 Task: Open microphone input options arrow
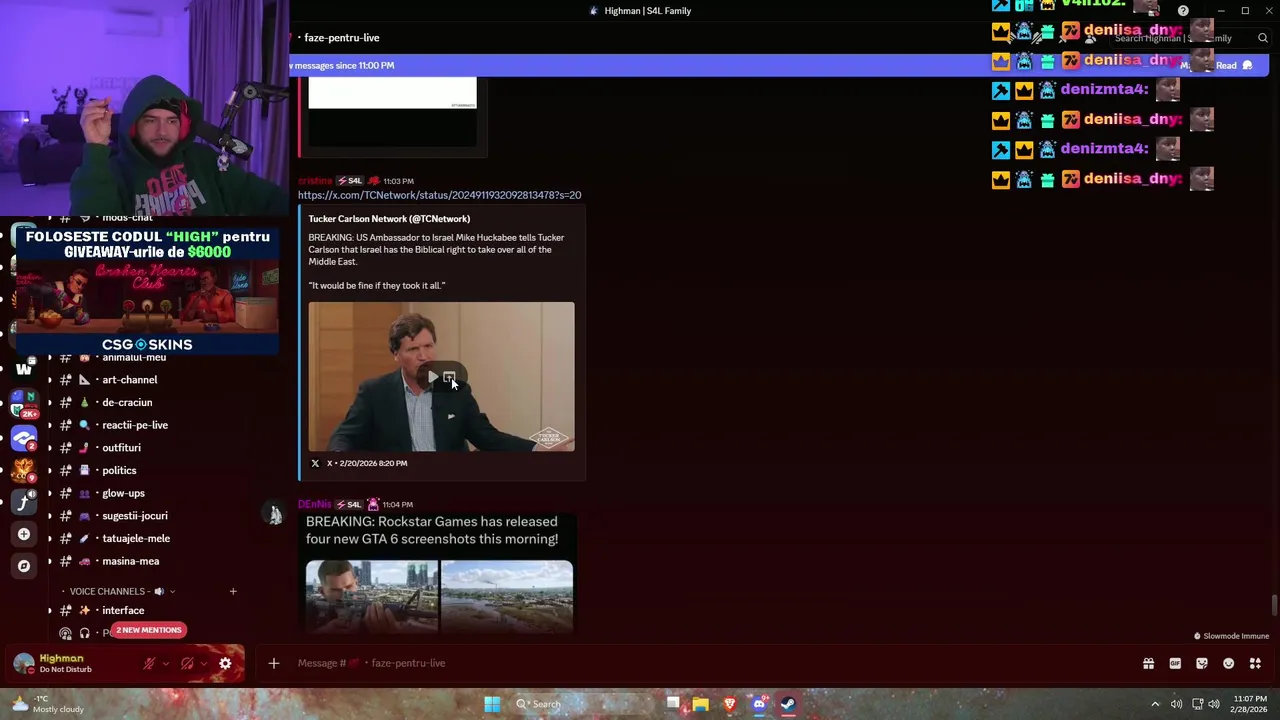coord(166,663)
